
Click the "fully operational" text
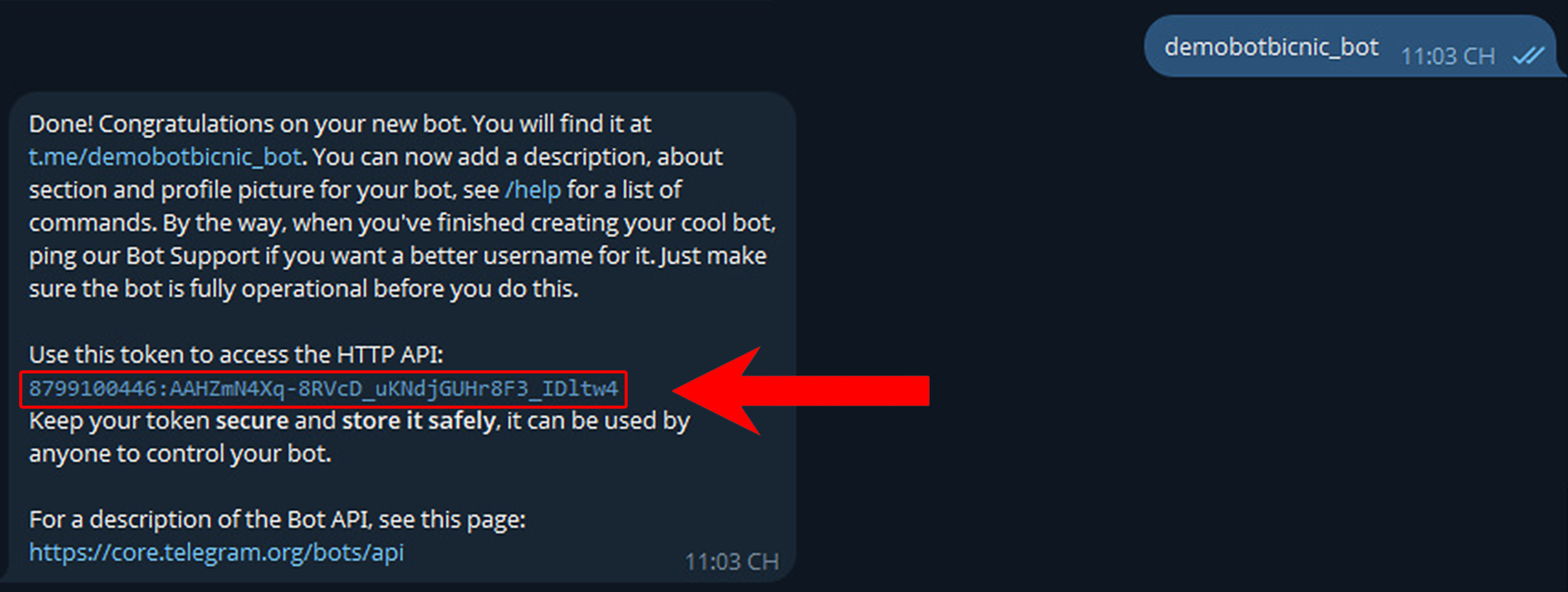coord(278,289)
